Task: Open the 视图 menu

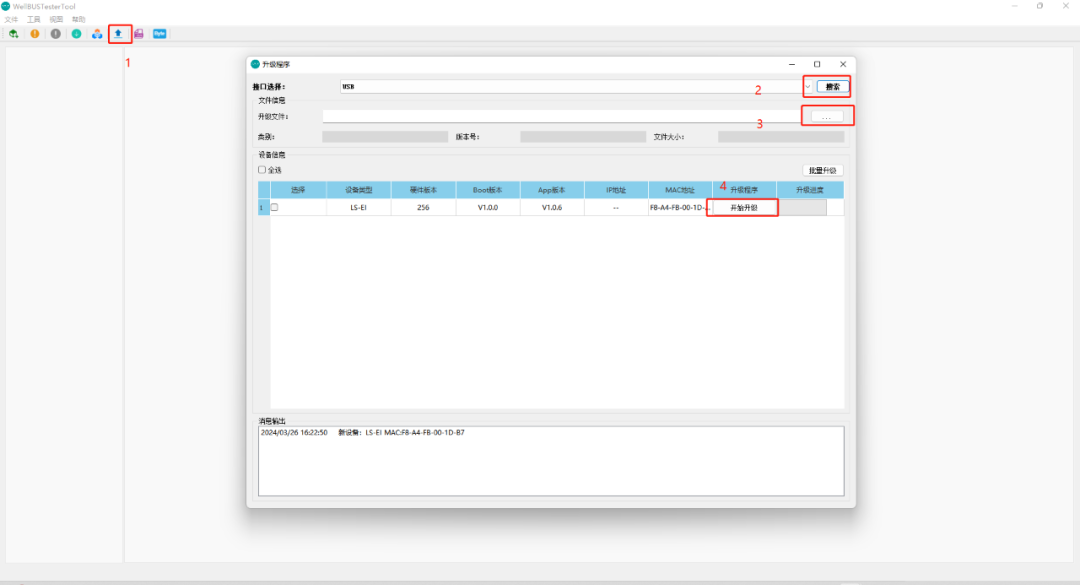Action: 56,19
